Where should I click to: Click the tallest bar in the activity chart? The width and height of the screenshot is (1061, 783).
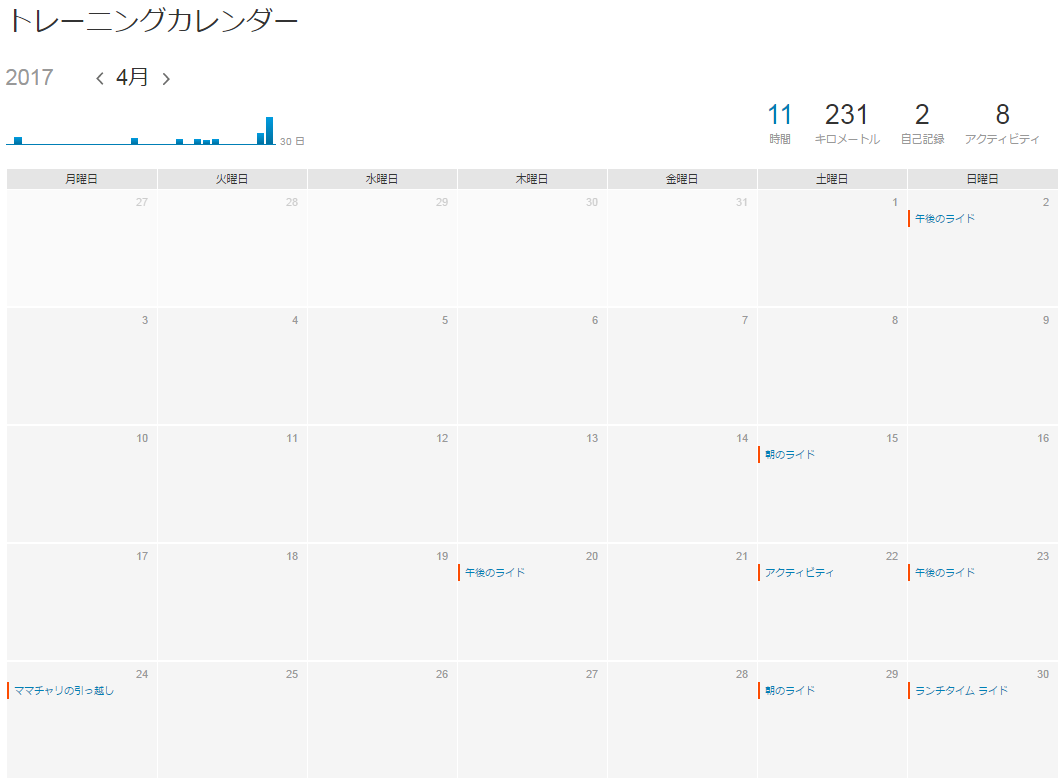[270, 130]
